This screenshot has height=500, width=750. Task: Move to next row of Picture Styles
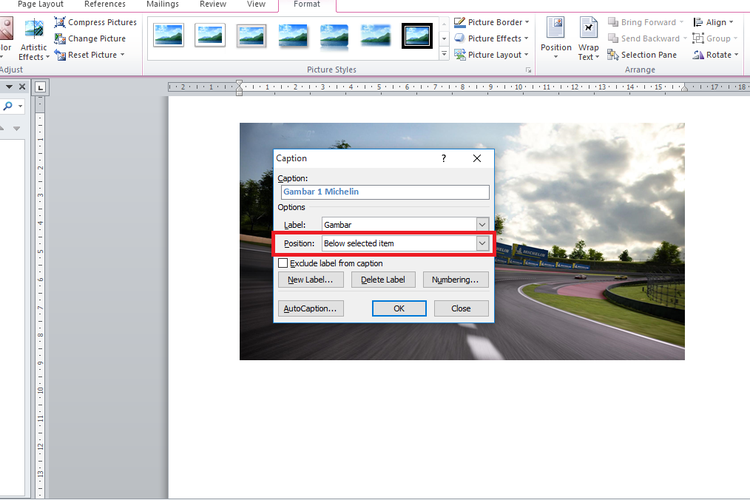[444, 38]
